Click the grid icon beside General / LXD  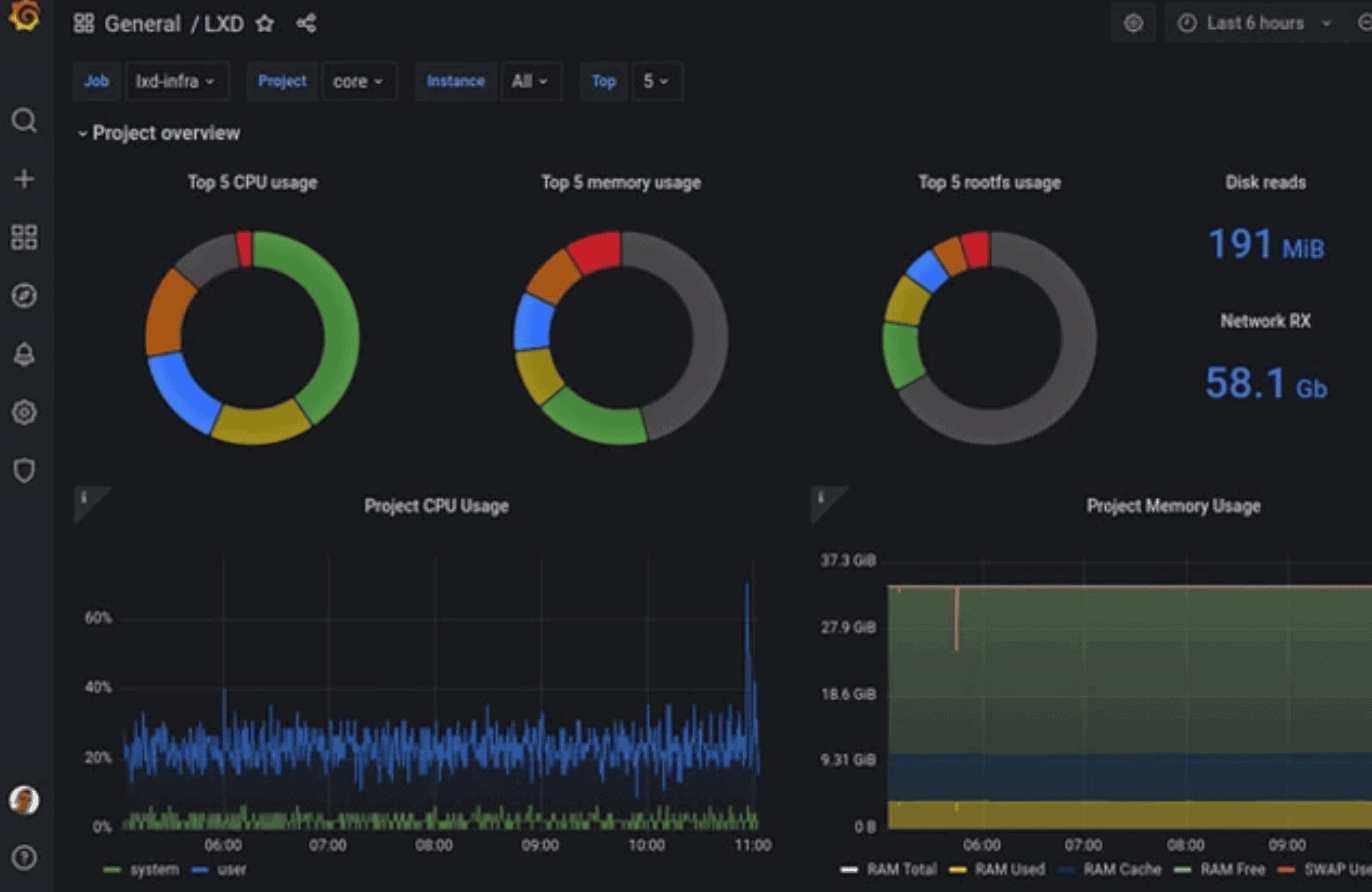coord(84,23)
